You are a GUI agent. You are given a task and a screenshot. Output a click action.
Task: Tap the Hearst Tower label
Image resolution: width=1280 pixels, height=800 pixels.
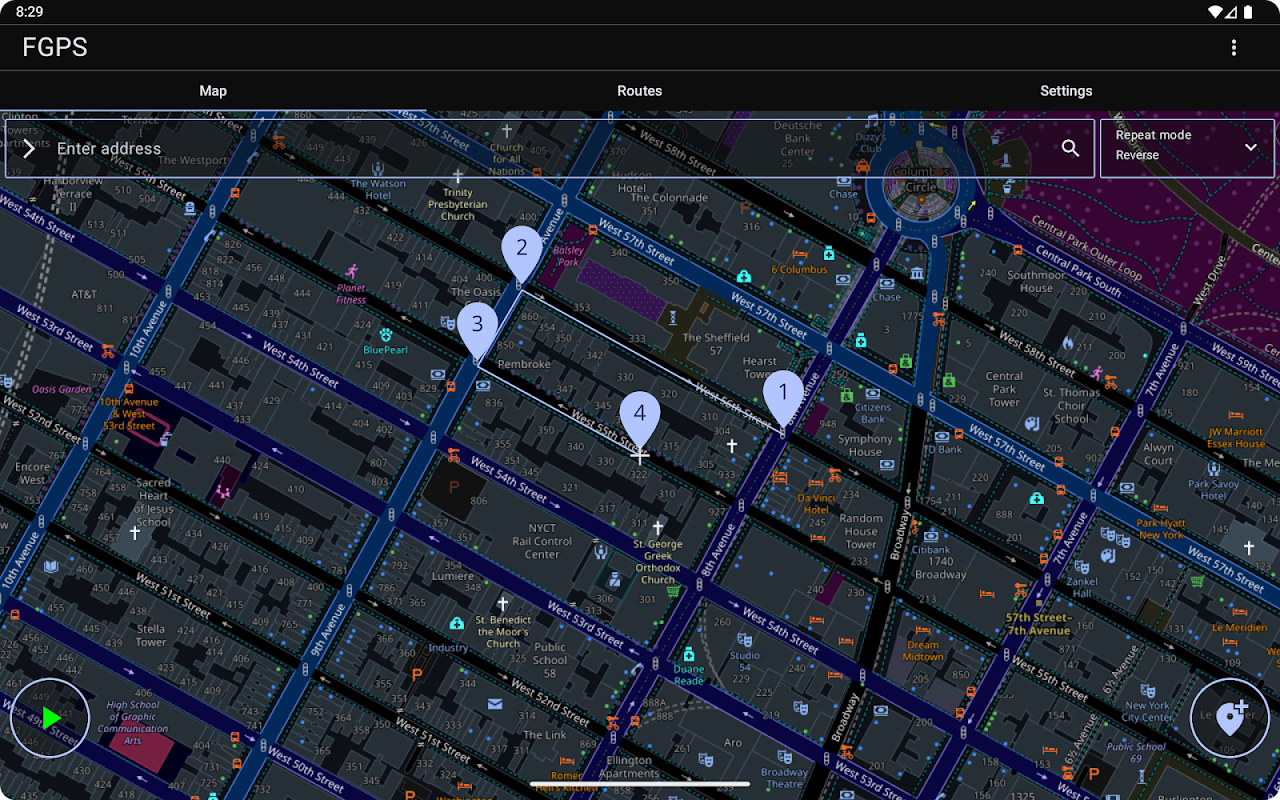tap(759, 367)
